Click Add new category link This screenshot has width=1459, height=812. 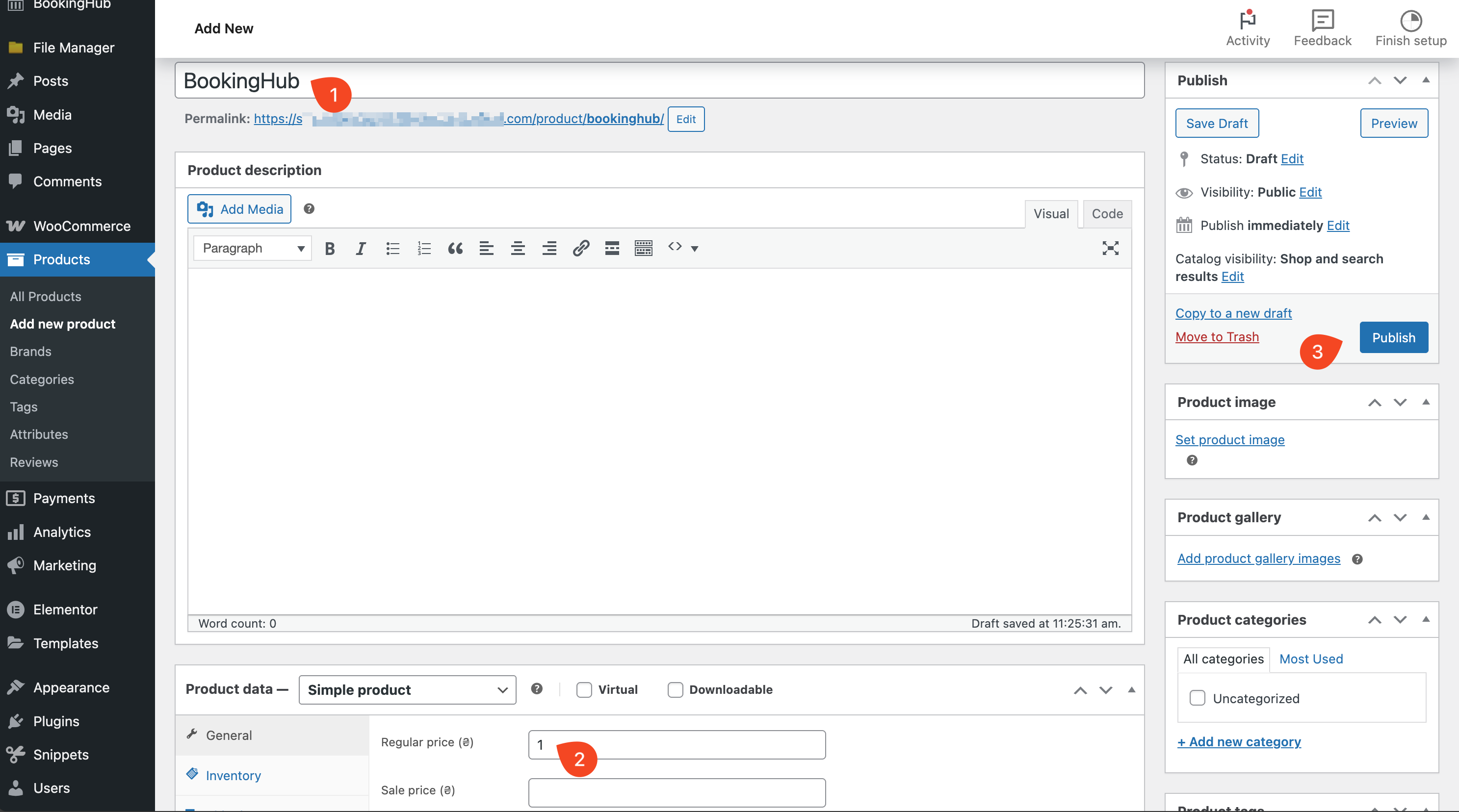(1239, 741)
